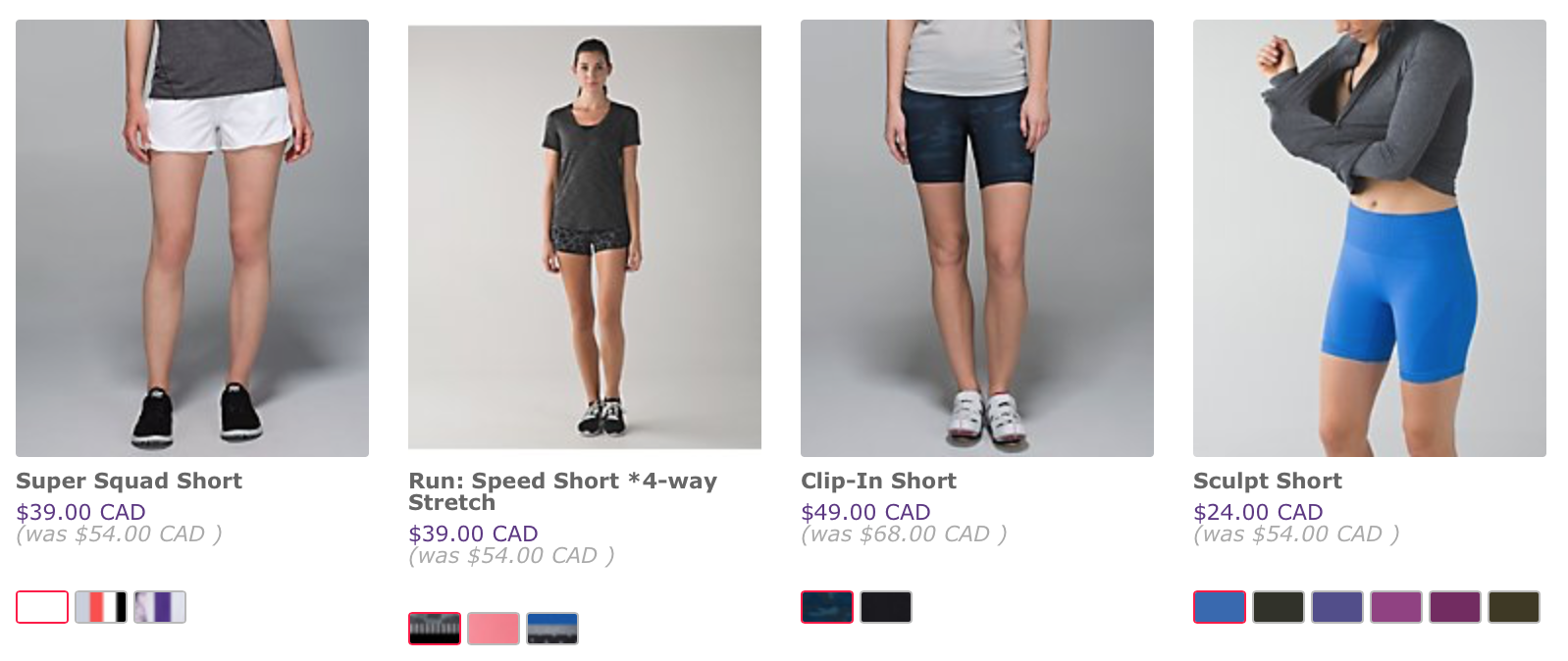Open Run: Speed Short 4-way Stretch link
Screen dimensions: 1568x661
pyautogui.click(x=563, y=491)
